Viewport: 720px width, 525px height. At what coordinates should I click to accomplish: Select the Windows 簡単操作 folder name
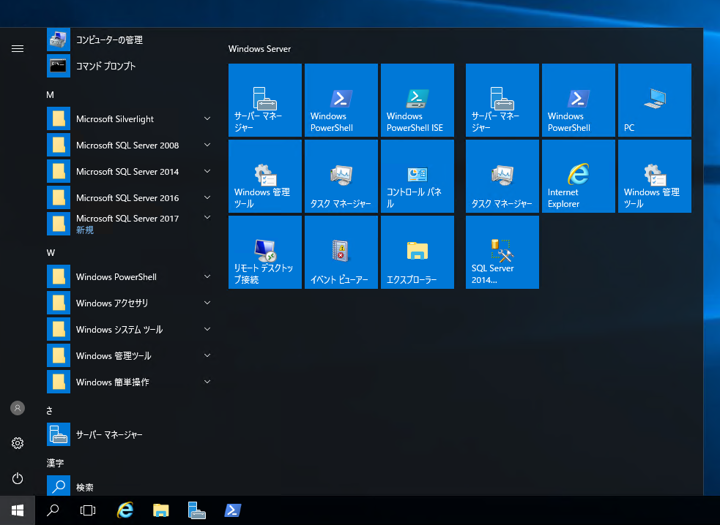112,382
